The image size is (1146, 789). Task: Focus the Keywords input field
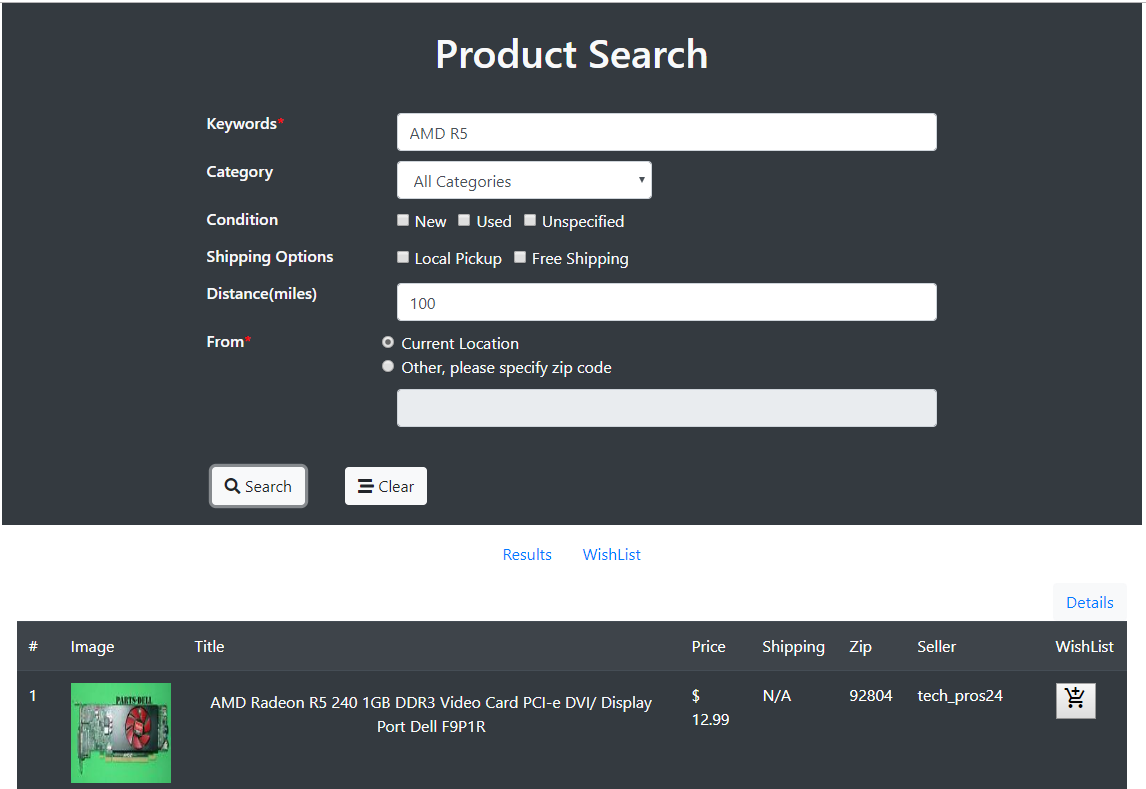pos(667,132)
